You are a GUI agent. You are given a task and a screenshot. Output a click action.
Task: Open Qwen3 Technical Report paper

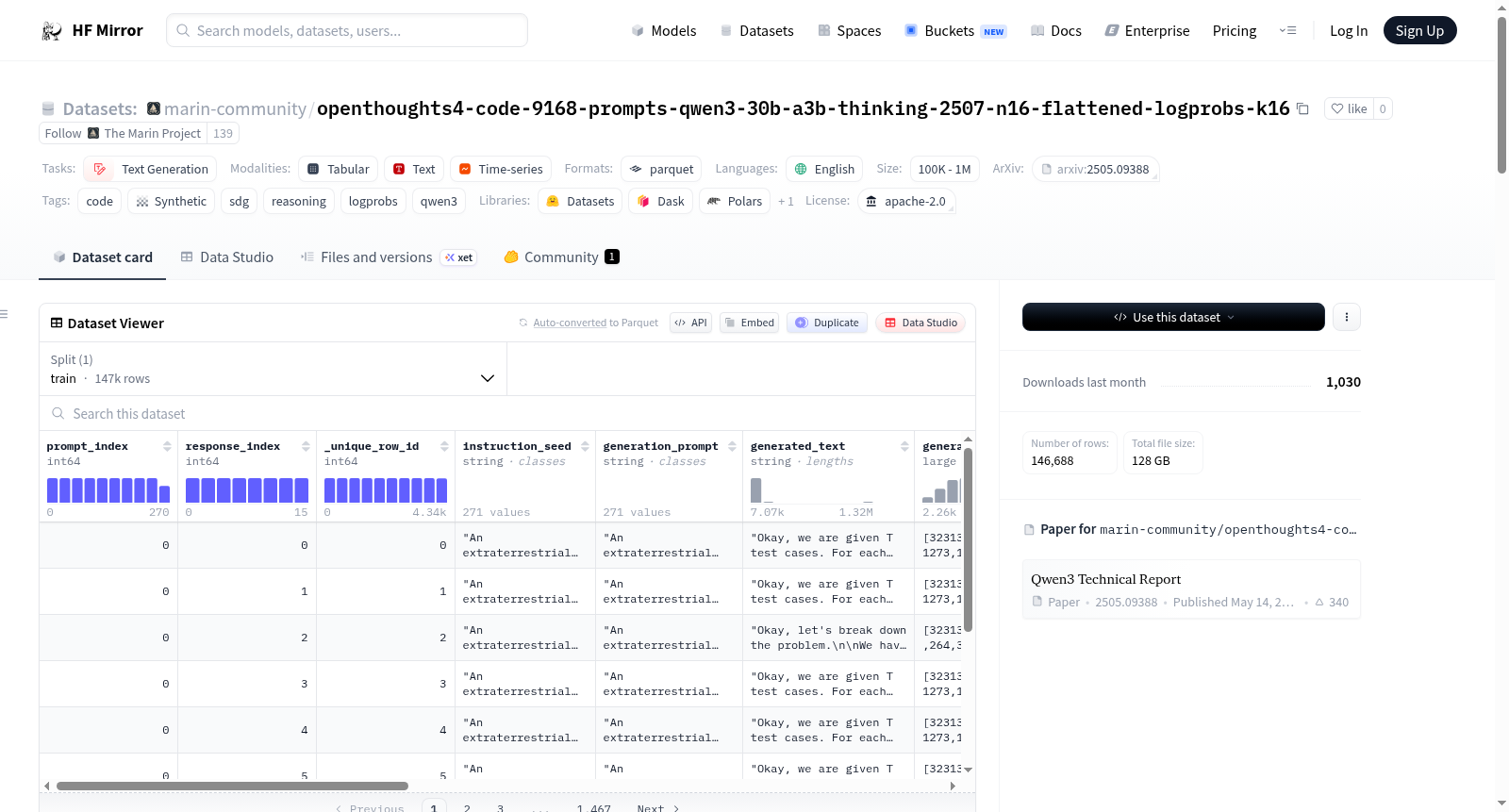pos(1191,589)
